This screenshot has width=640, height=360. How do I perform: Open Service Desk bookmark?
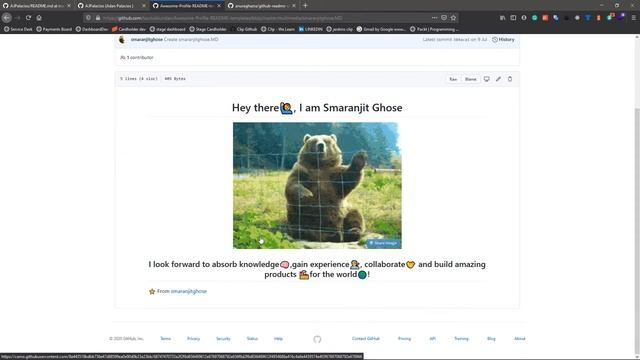[18, 29]
